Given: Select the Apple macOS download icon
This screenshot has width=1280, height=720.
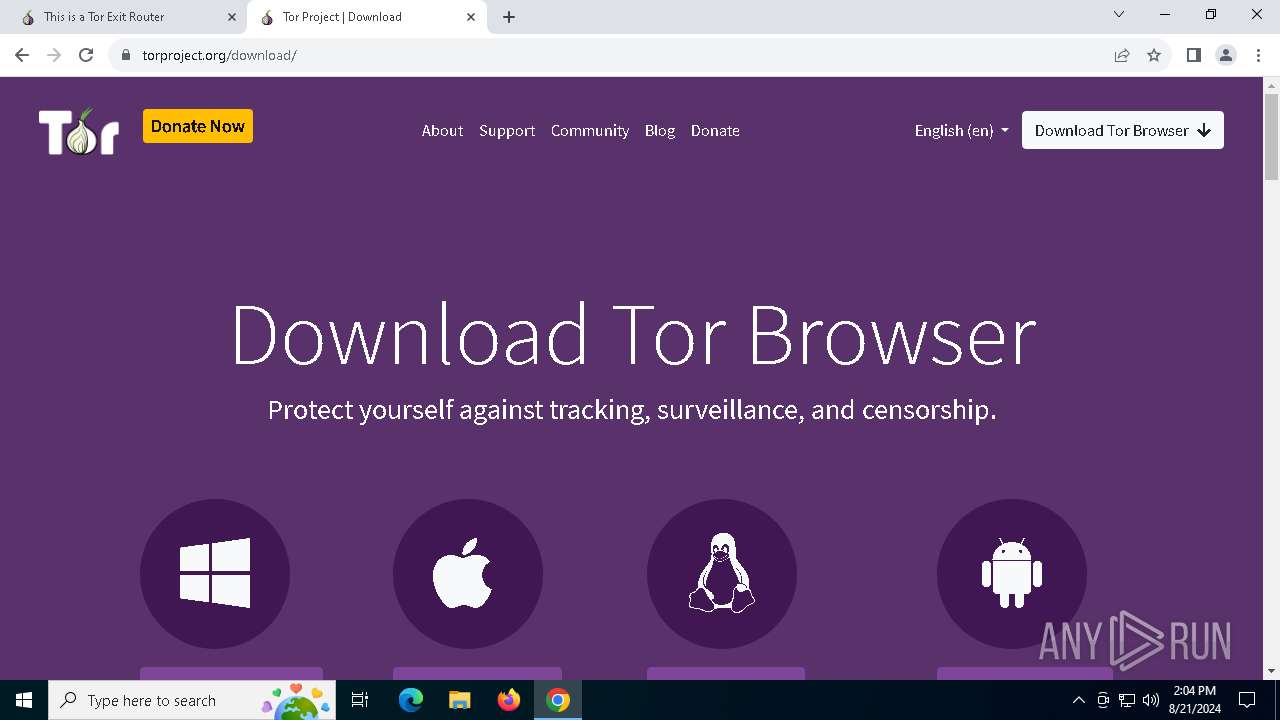Looking at the screenshot, I should click(x=468, y=574).
